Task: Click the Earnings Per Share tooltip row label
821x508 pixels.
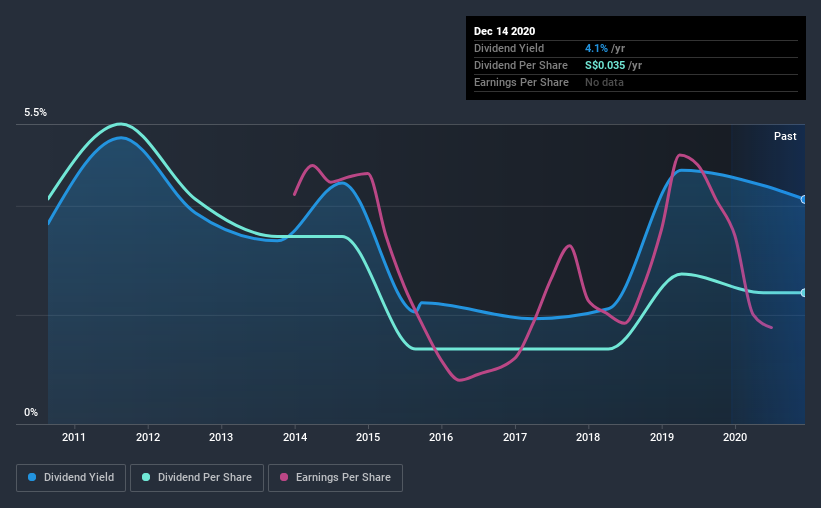Action: [x=521, y=82]
